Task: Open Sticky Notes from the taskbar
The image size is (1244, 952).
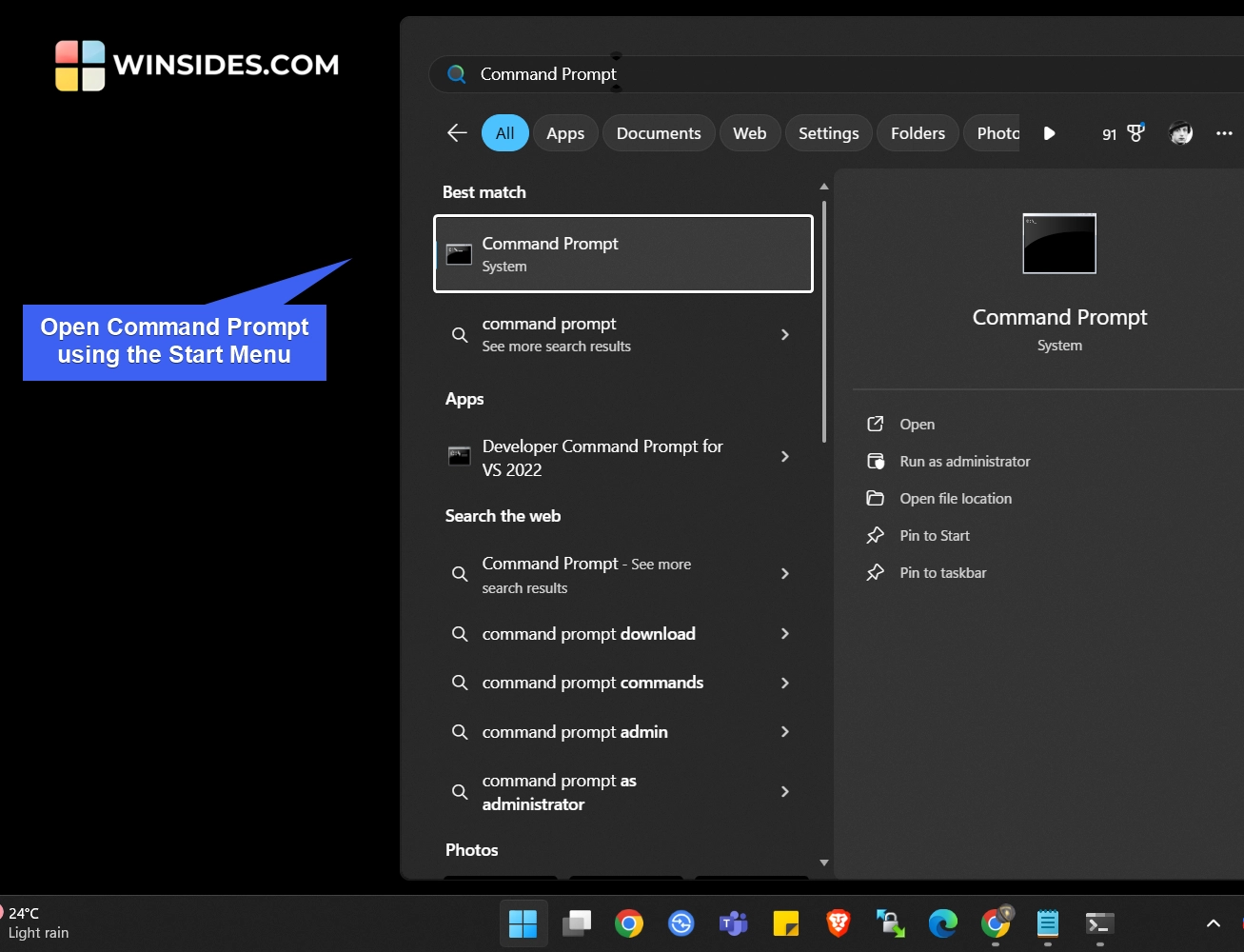Action: click(x=785, y=923)
